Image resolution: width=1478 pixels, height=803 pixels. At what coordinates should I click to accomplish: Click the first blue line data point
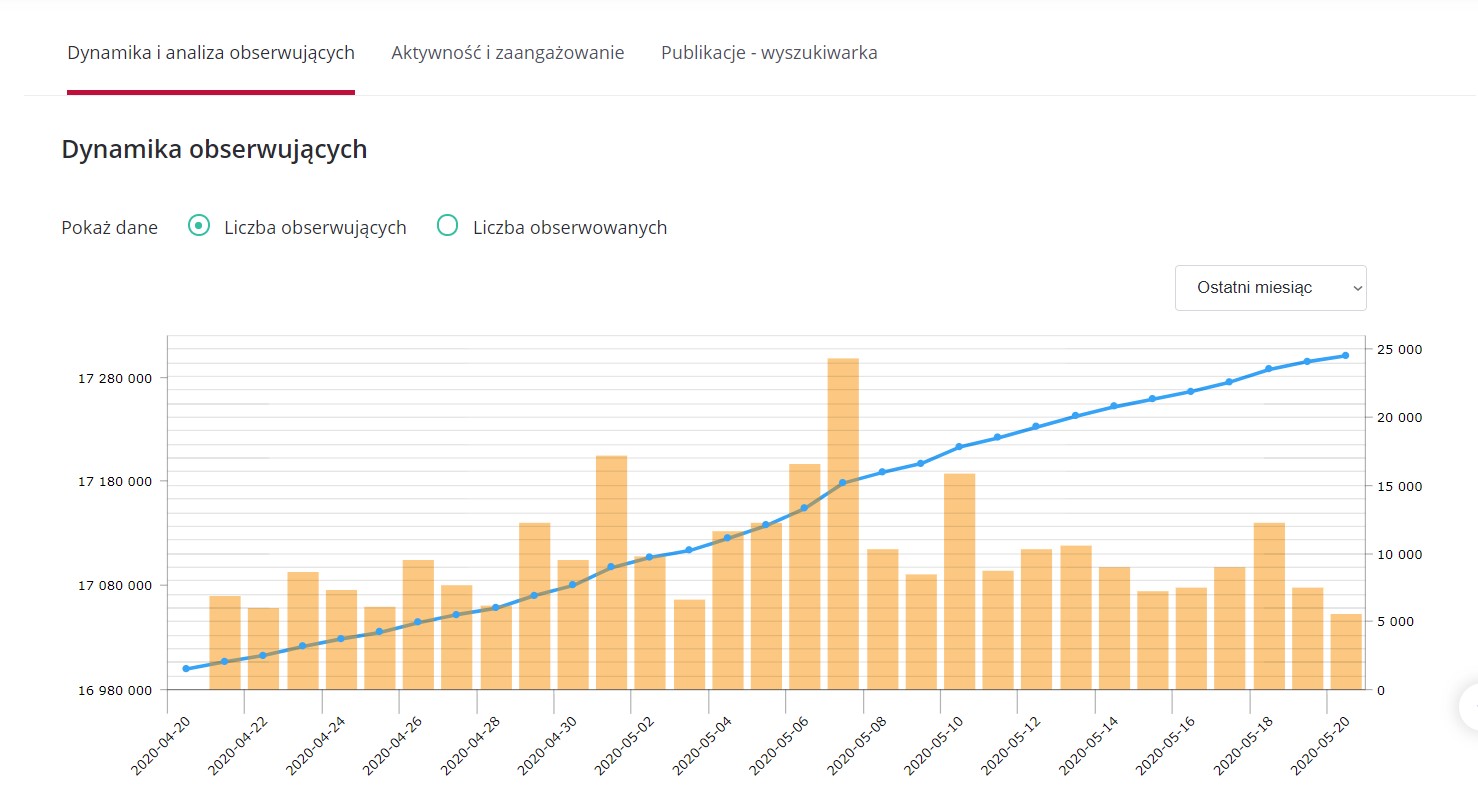click(186, 668)
